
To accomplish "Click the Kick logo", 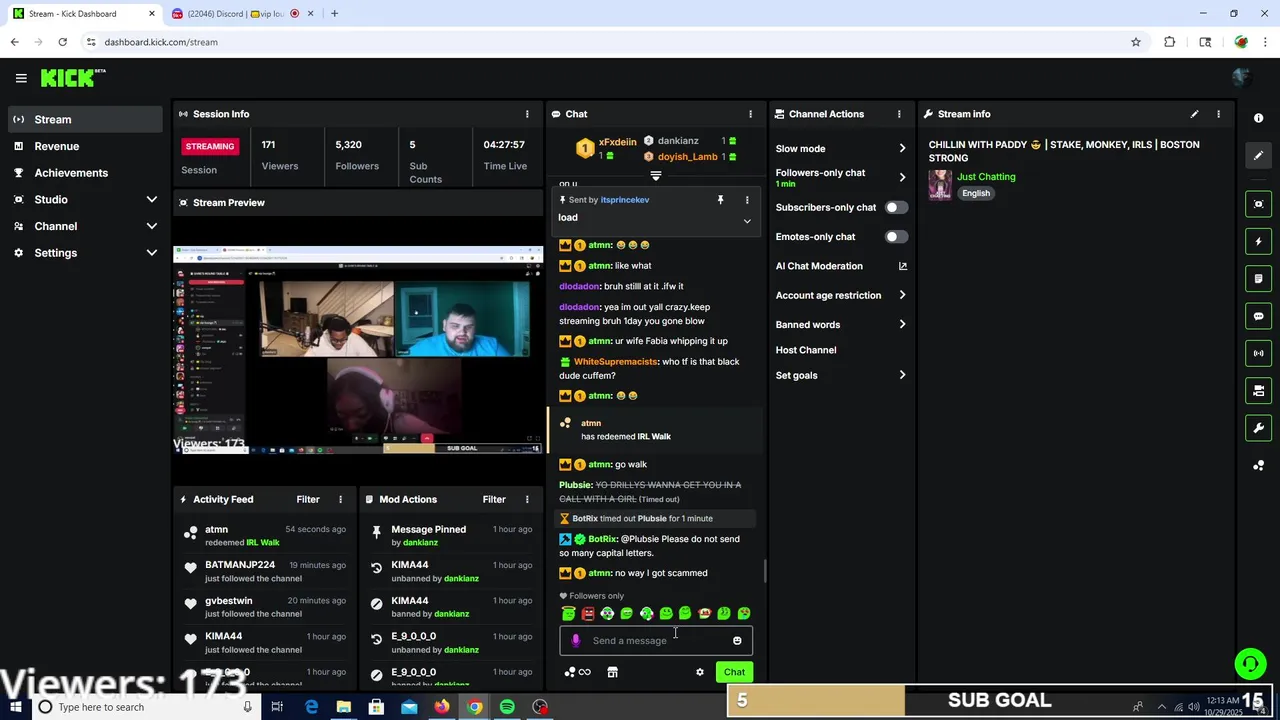I will point(72,78).
